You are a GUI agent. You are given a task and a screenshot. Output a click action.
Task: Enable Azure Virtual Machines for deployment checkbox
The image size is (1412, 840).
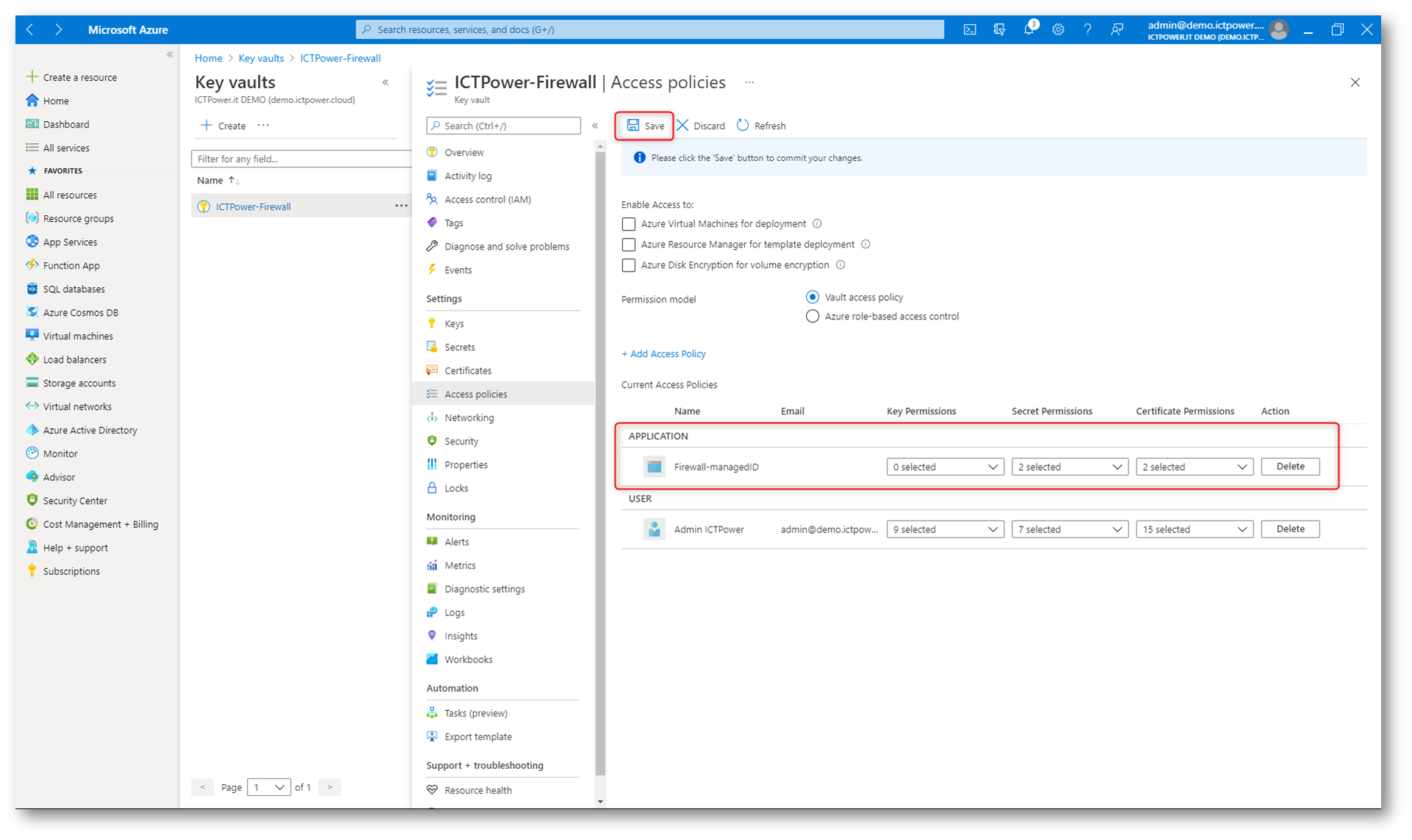(x=628, y=224)
